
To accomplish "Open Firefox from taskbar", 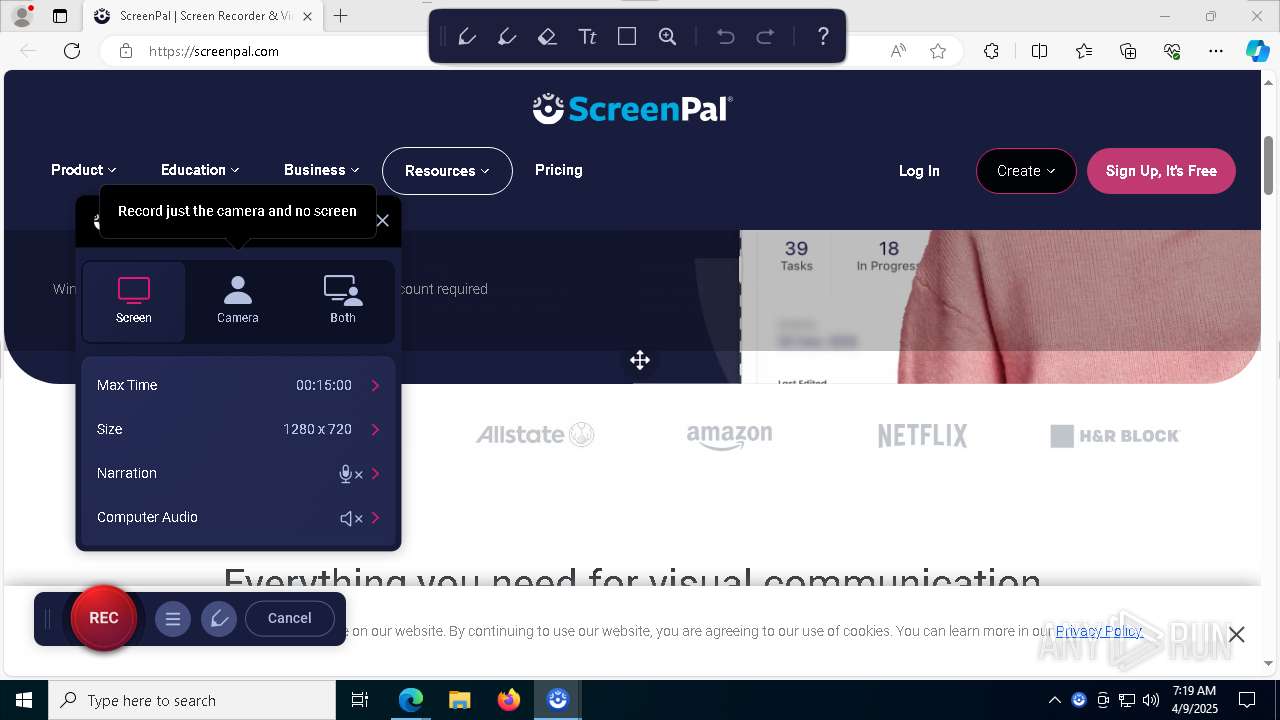I will pos(509,700).
